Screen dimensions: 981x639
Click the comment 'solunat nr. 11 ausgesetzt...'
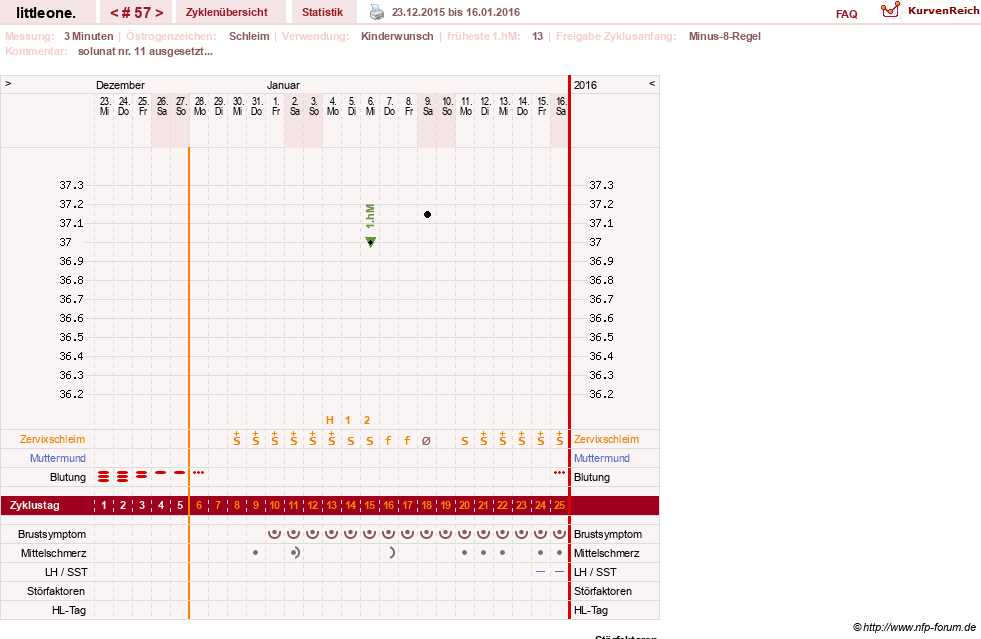145,51
